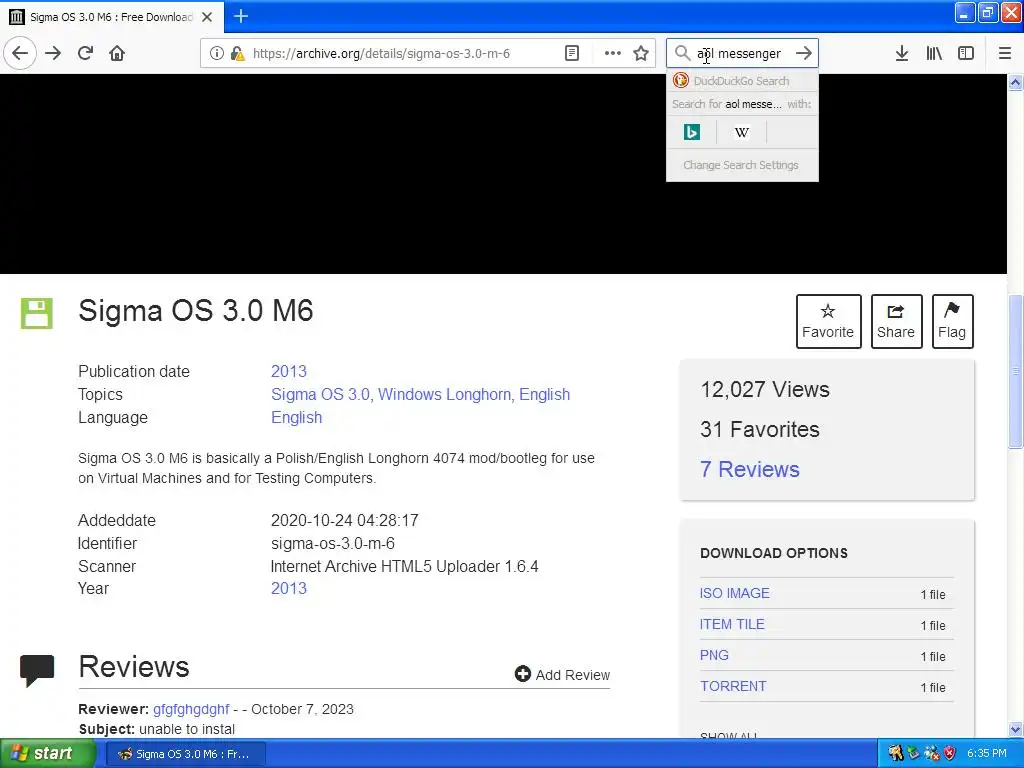Image resolution: width=1024 pixels, height=768 pixels.
Task: Click the Favorite button
Action: click(x=828, y=321)
